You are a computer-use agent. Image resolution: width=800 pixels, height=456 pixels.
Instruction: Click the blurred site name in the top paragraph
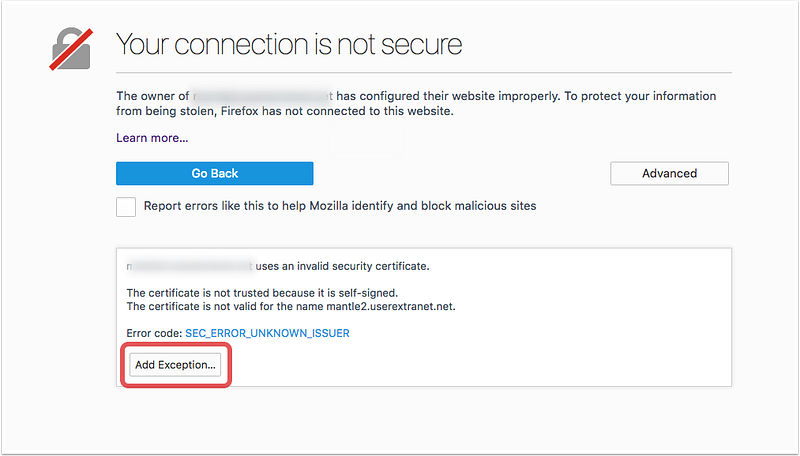263,96
